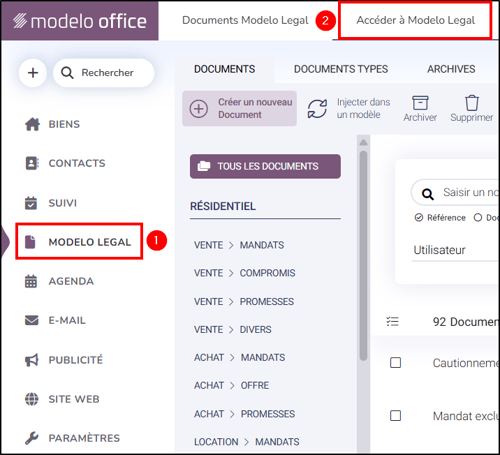Switch to Documents tab

225,69
